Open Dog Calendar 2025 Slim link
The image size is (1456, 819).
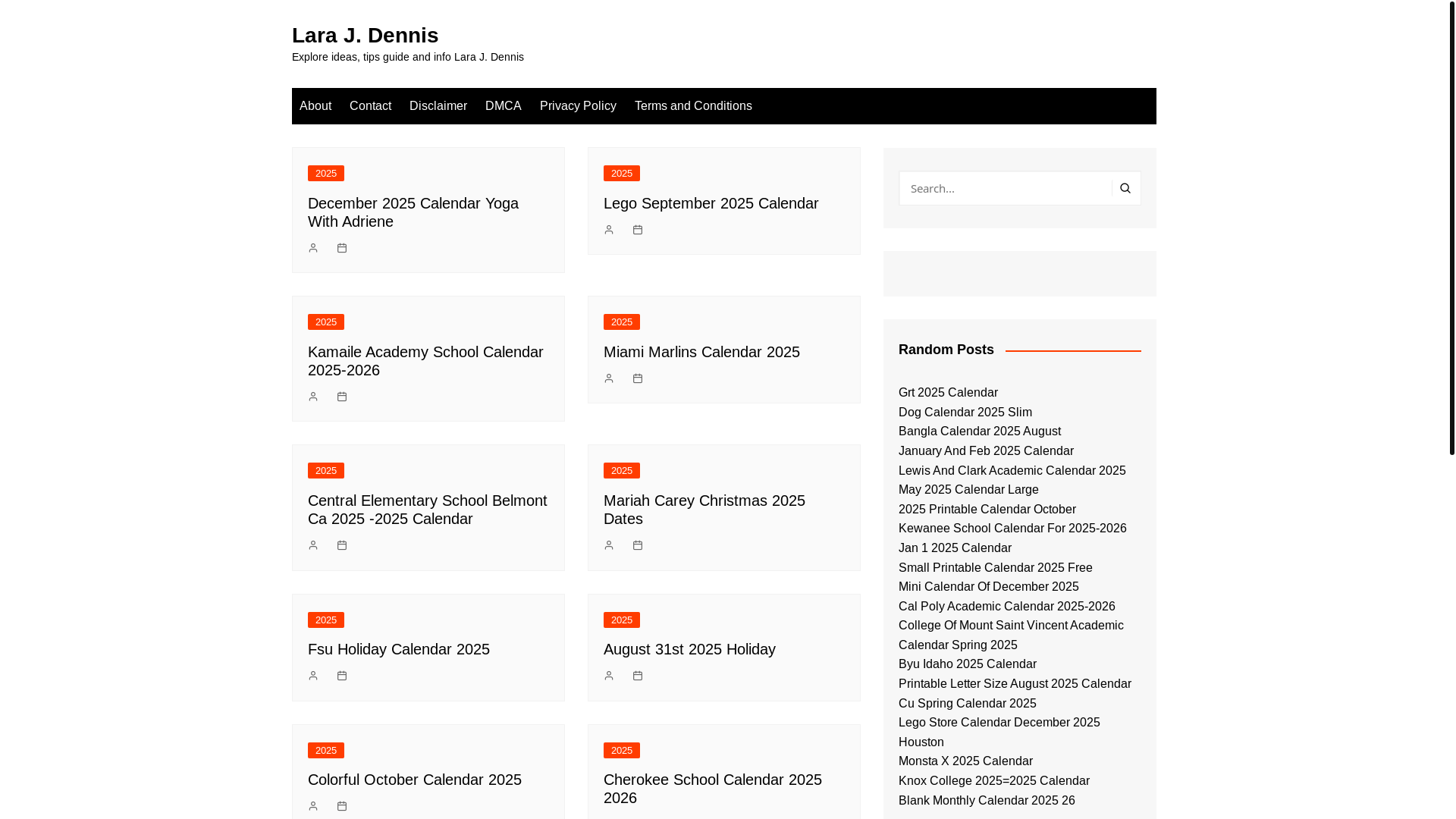pyautogui.click(x=965, y=413)
